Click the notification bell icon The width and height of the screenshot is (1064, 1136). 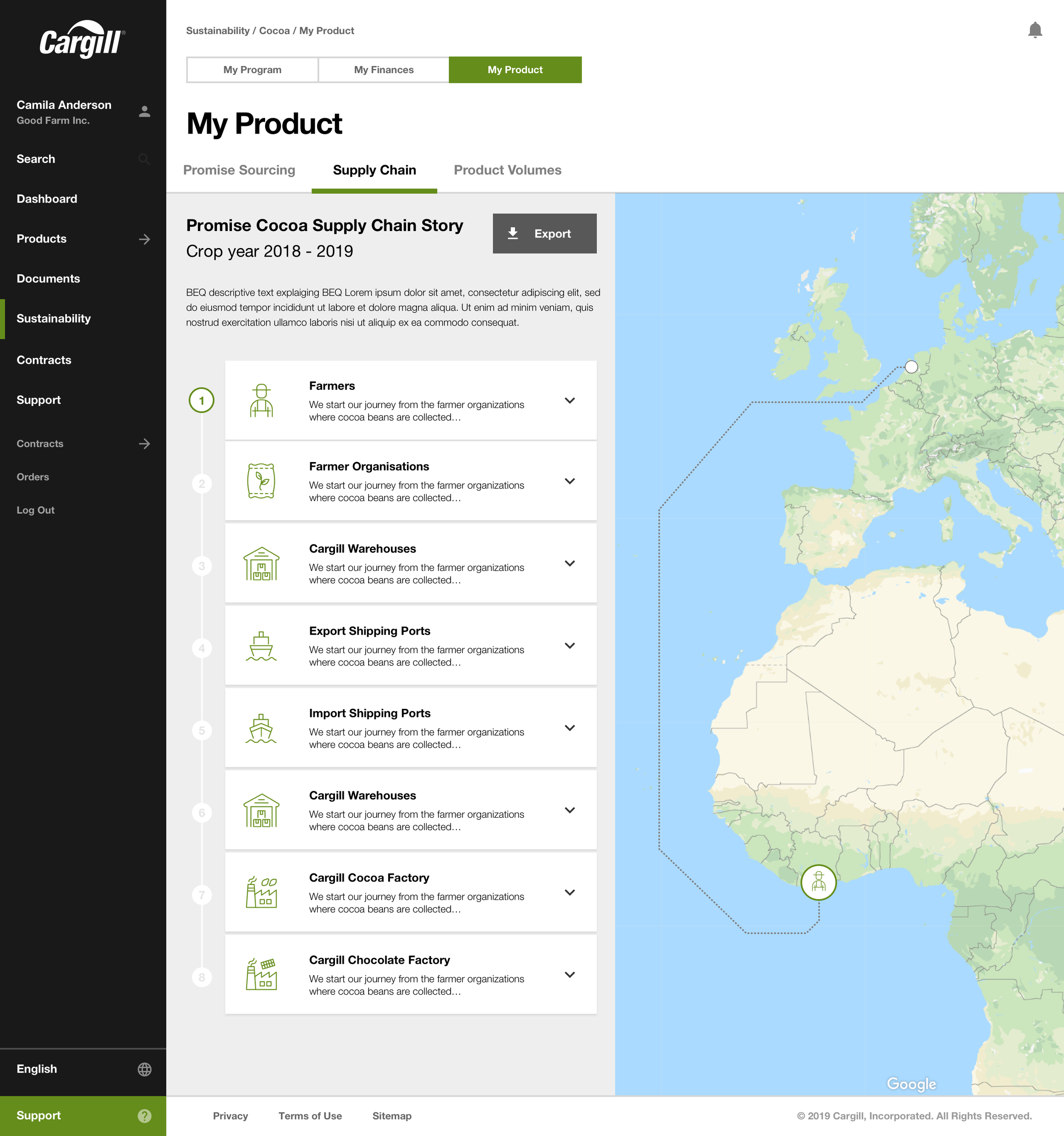coord(1035,30)
